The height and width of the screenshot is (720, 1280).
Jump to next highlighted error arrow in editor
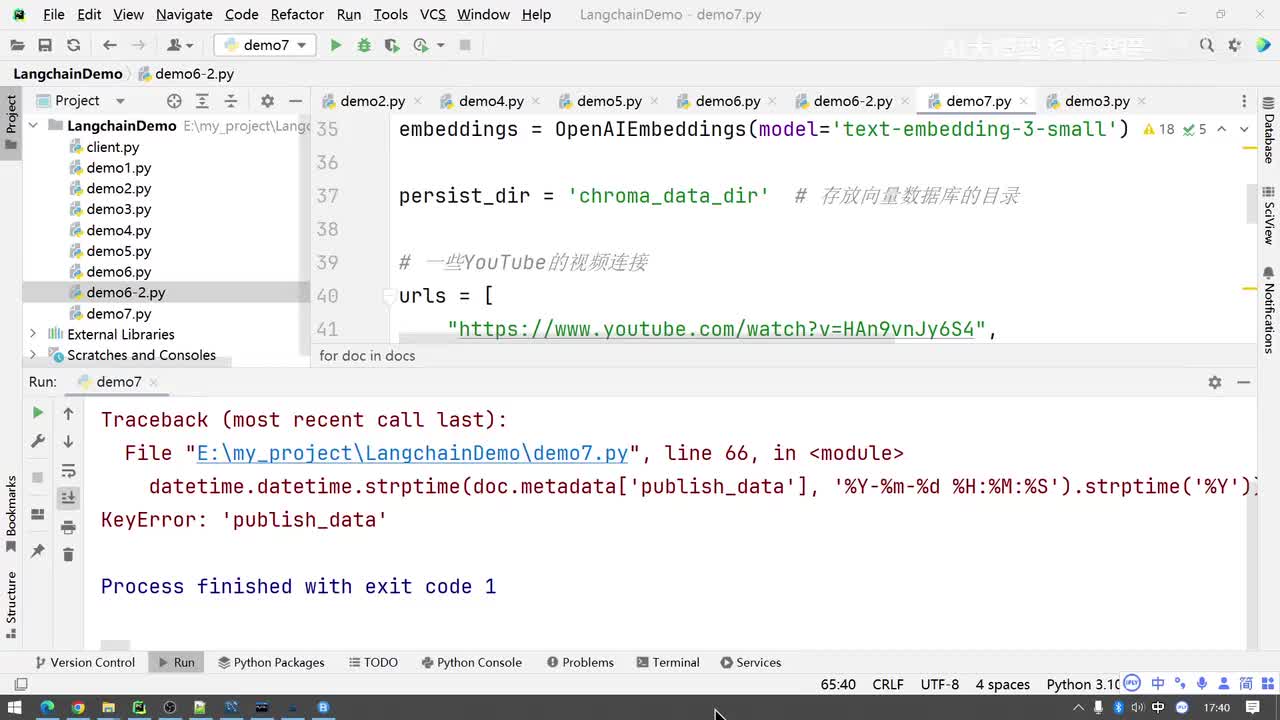1244,129
